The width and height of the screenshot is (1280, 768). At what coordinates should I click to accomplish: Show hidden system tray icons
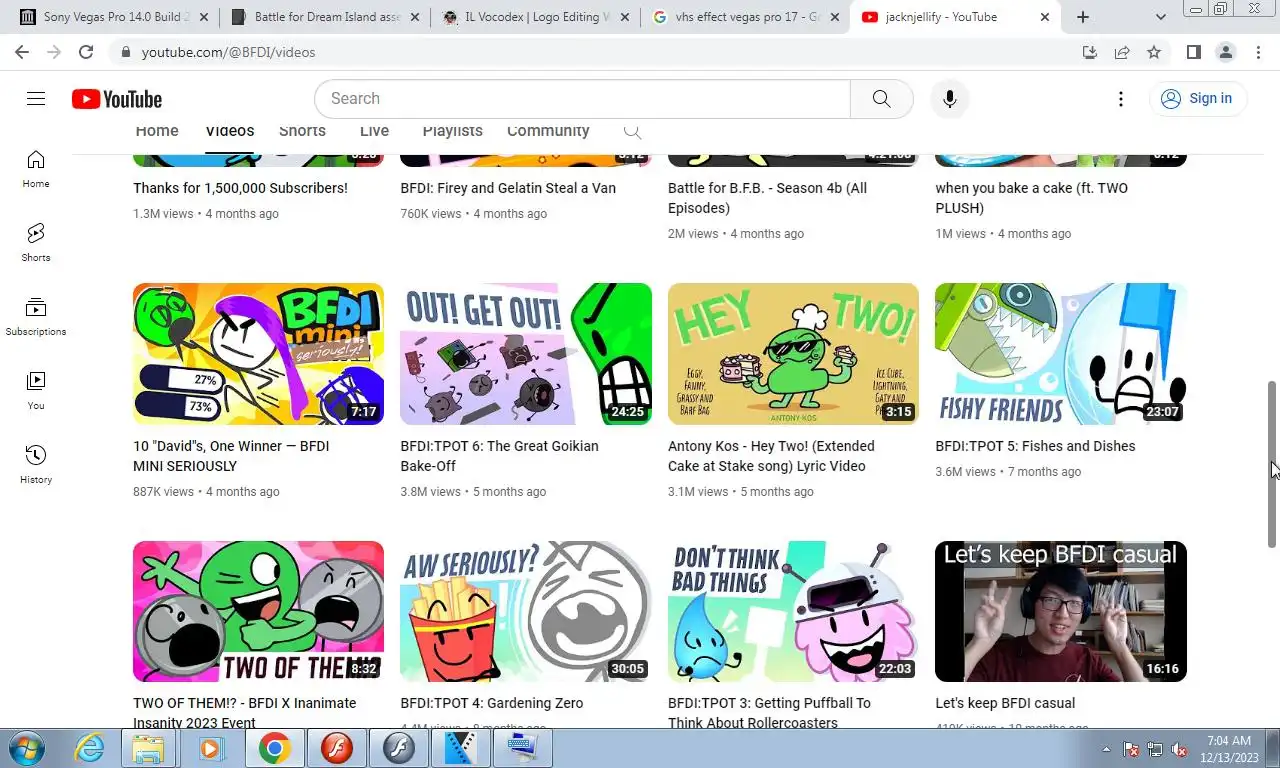(x=1106, y=749)
